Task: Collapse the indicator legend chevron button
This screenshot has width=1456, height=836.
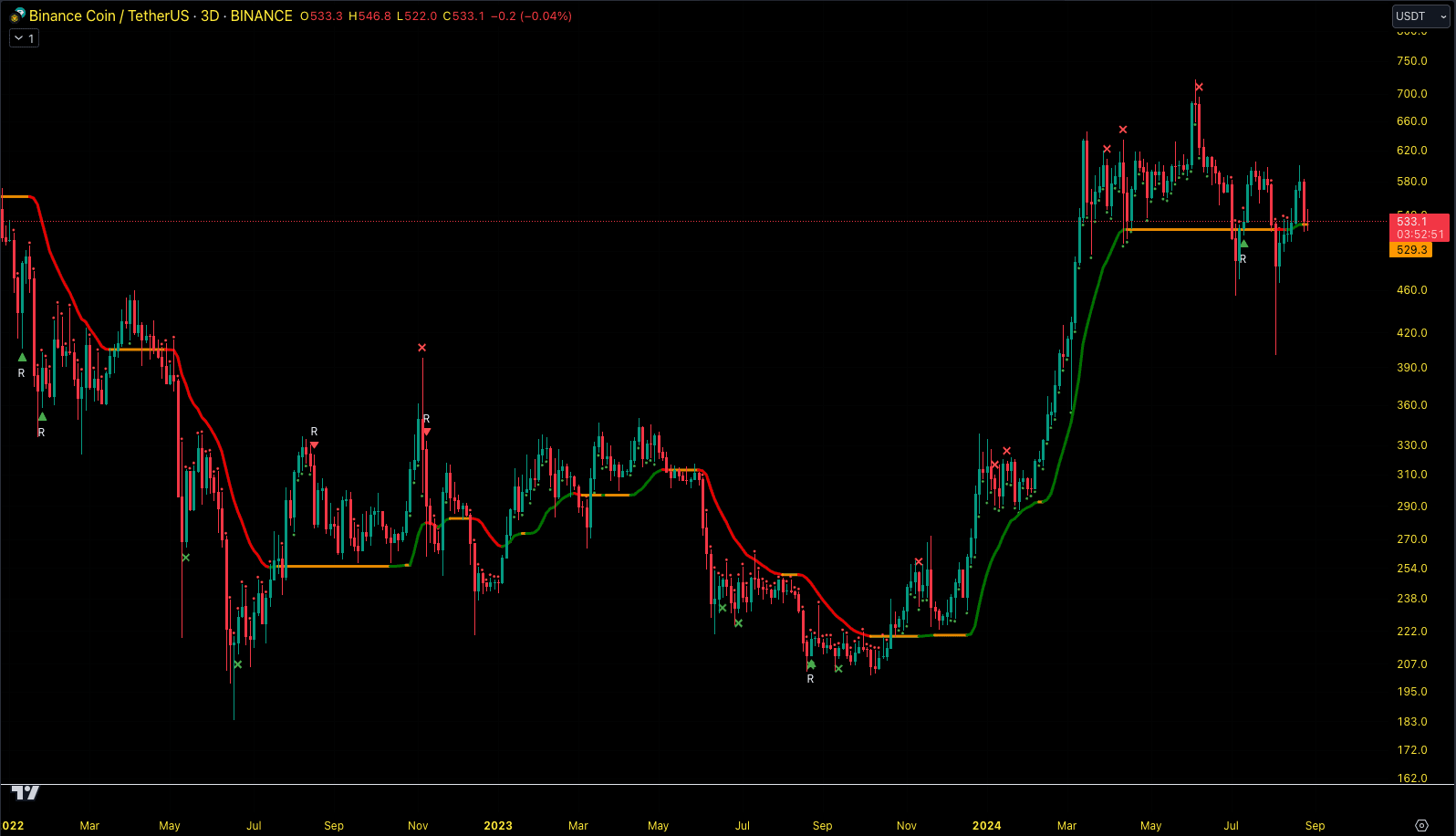Action: tap(24, 38)
